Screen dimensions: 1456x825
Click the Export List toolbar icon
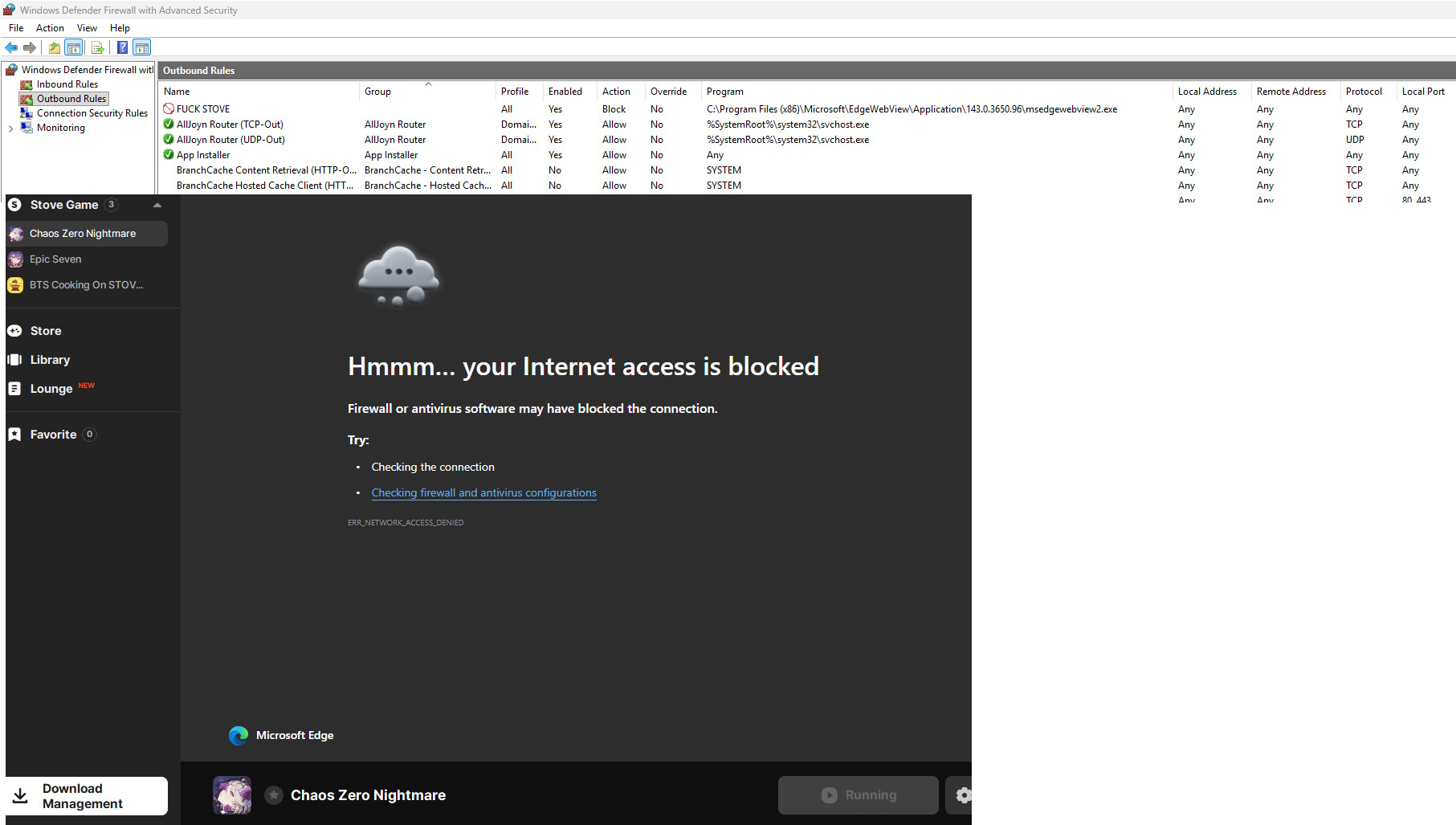97,47
